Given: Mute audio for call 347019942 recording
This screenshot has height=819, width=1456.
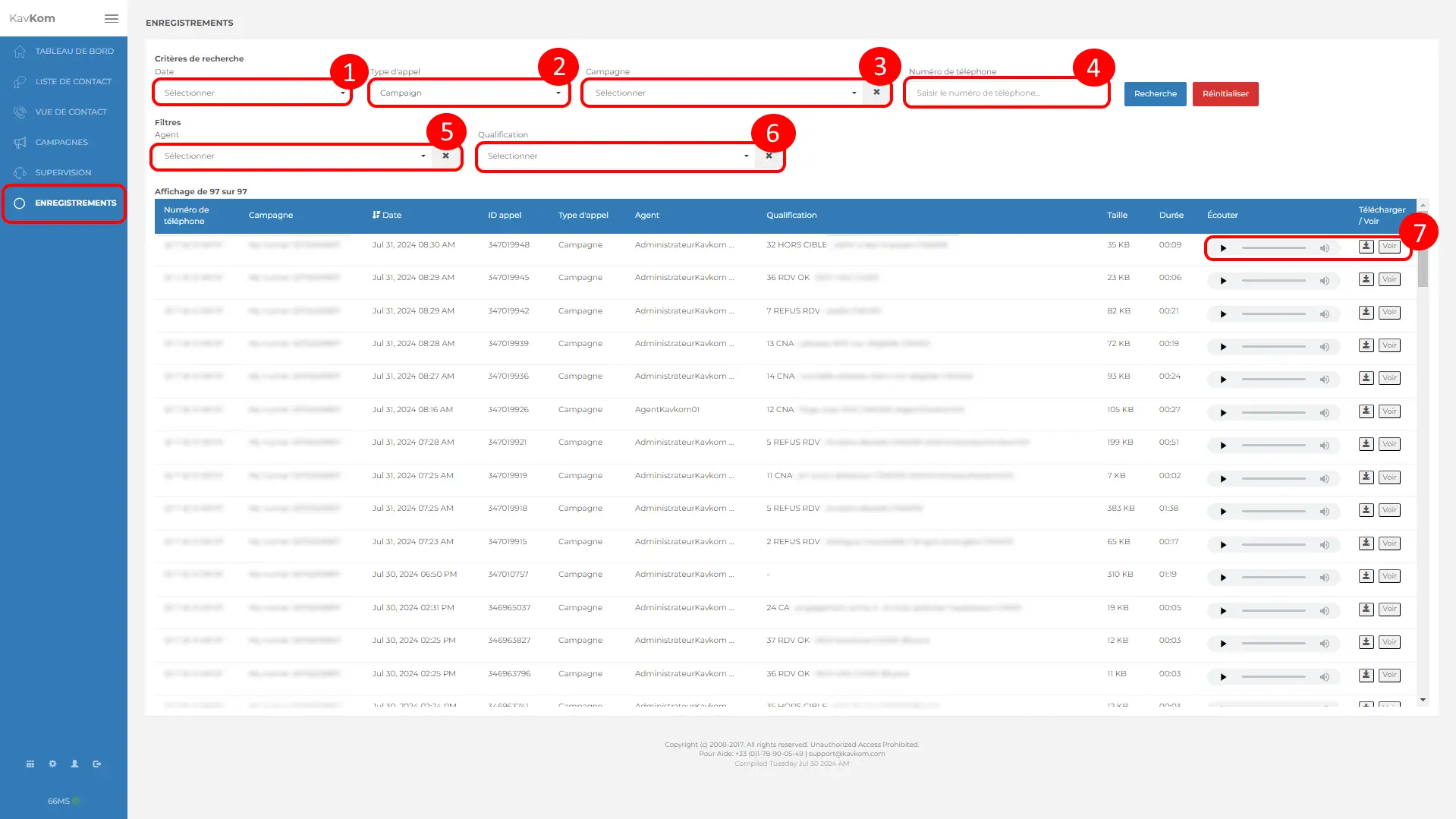Looking at the screenshot, I should tap(1324, 313).
